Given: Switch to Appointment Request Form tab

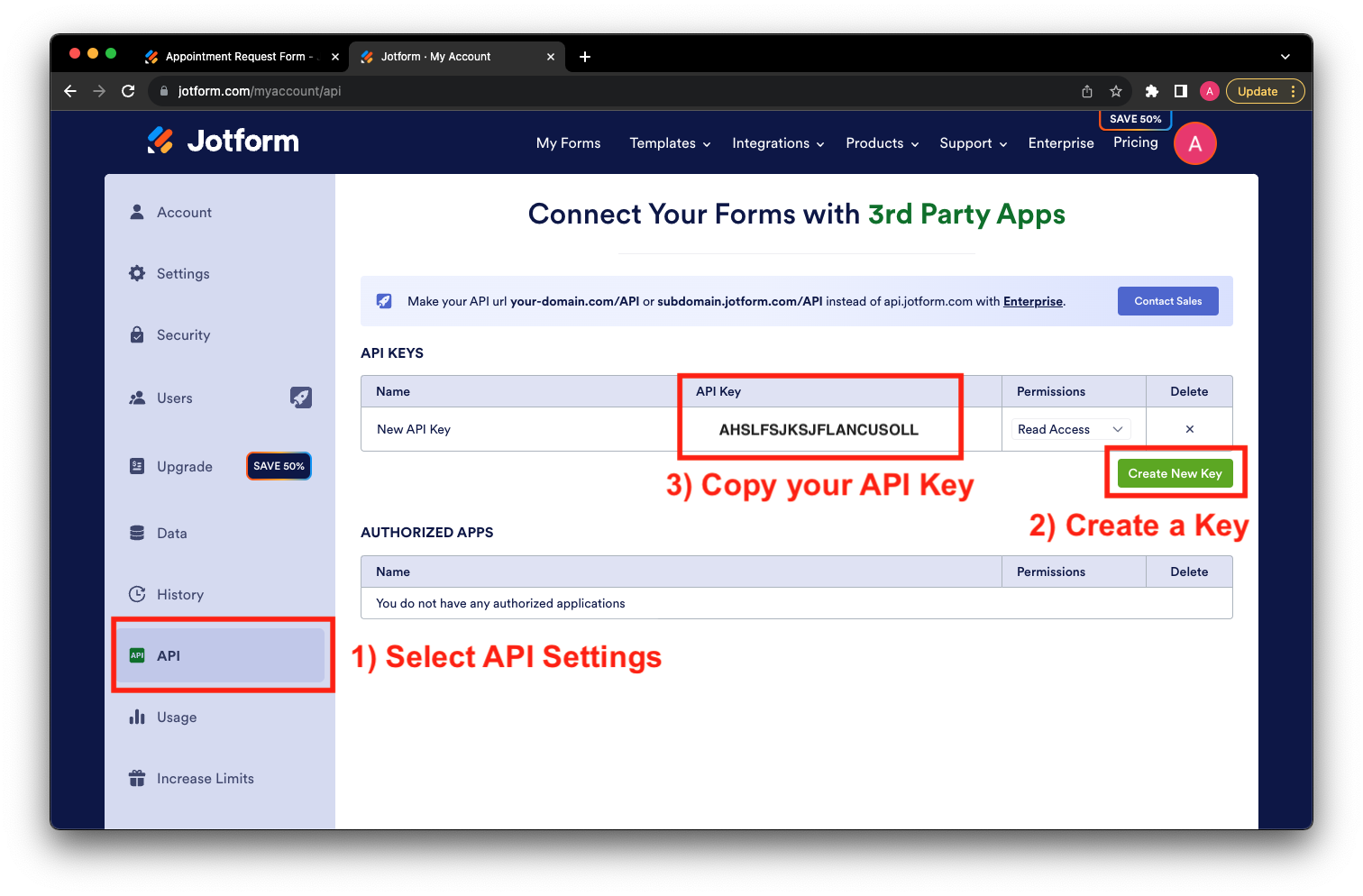Looking at the screenshot, I should (234, 57).
